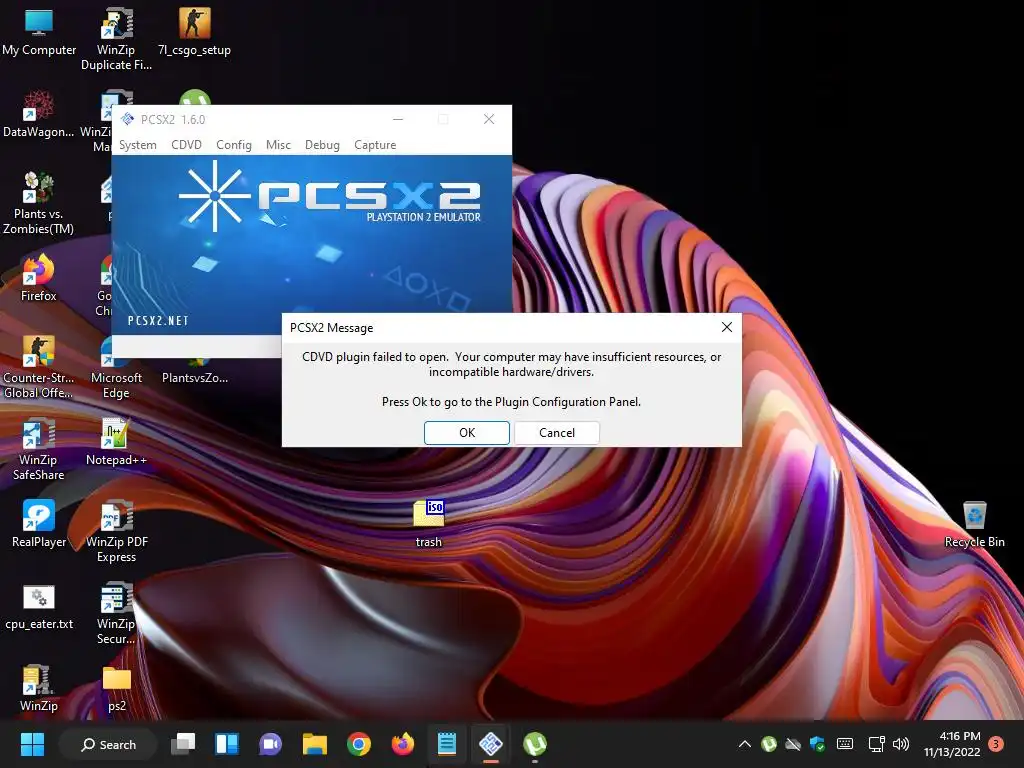Image resolution: width=1024 pixels, height=768 pixels.
Task: Select the WinZip SafeShare desktop icon
Action: coord(39,449)
